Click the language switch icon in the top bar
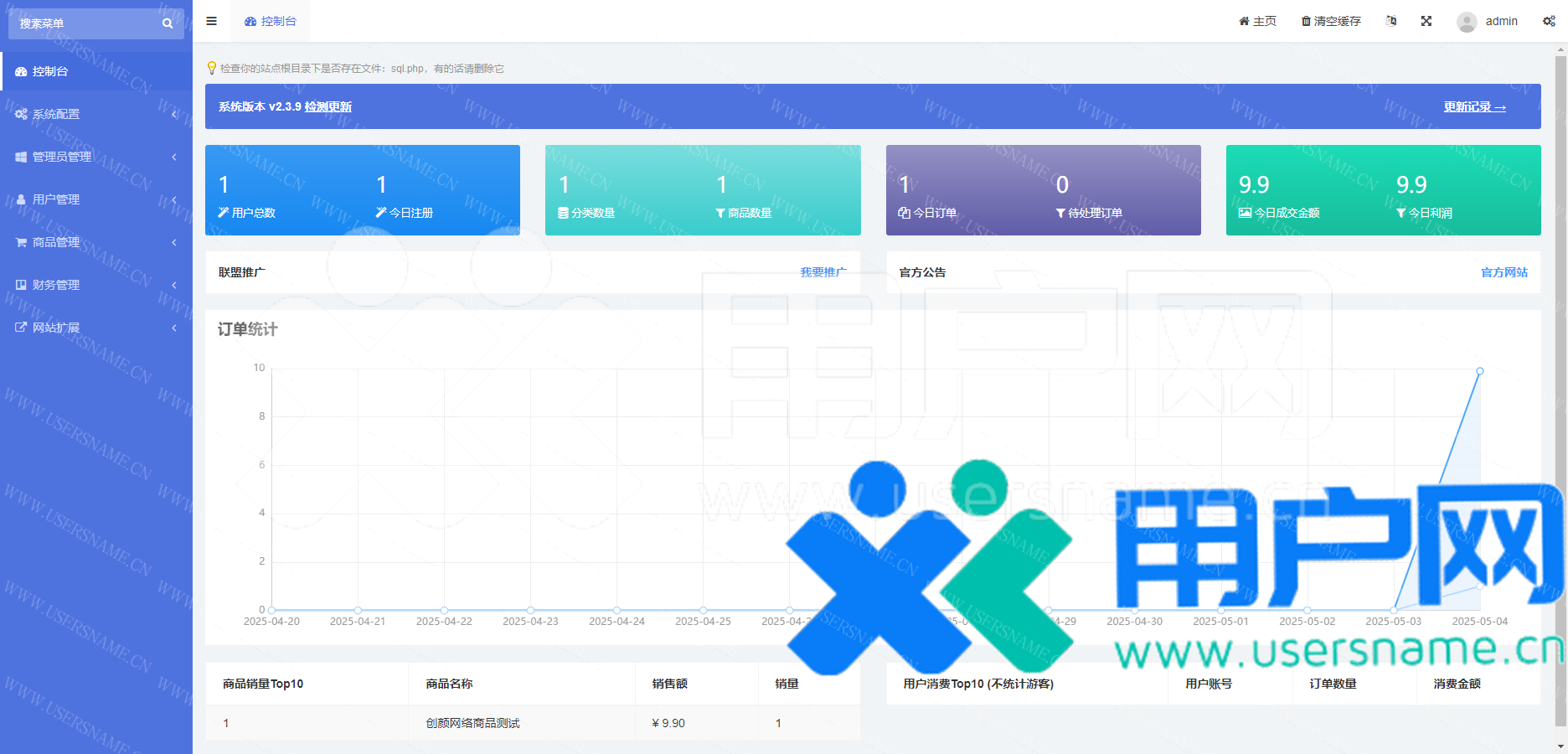Screen dimensions: 1568x754 (x=1391, y=21)
